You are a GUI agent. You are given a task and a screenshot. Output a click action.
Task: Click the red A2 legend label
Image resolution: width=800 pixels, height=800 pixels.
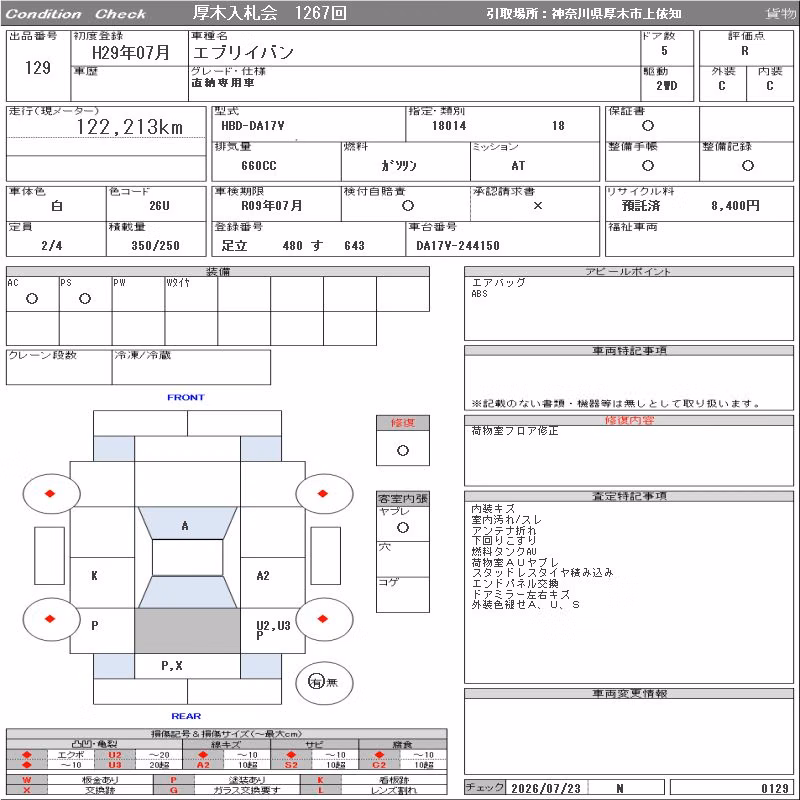pos(203,765)
